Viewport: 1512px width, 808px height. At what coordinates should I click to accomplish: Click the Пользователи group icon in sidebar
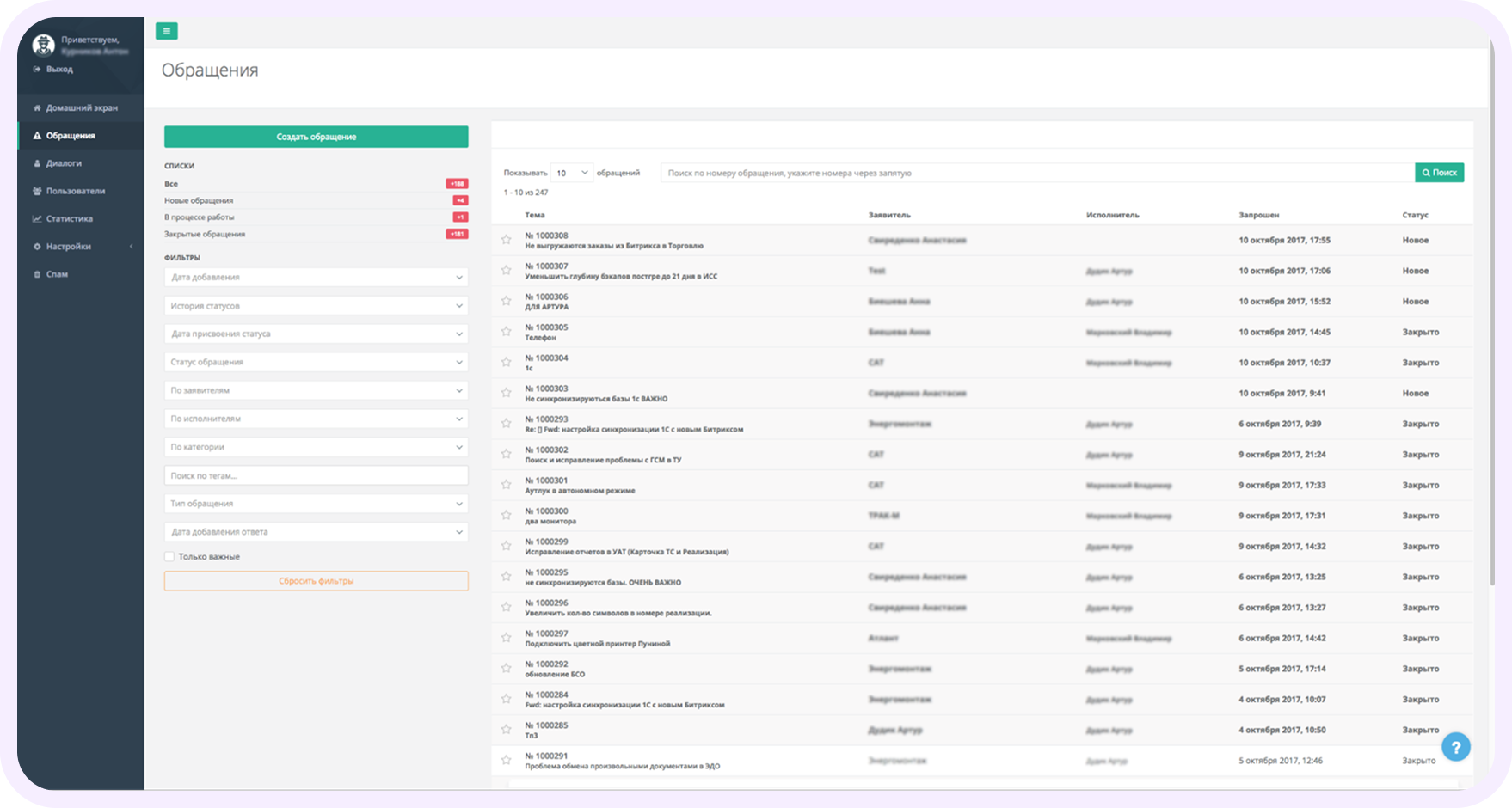point(37,191)
